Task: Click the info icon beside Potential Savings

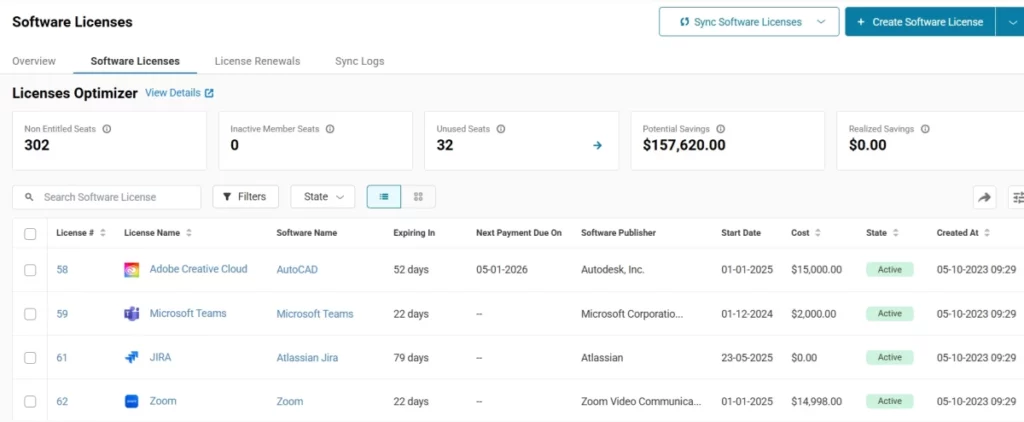Action: coord(720,129)
